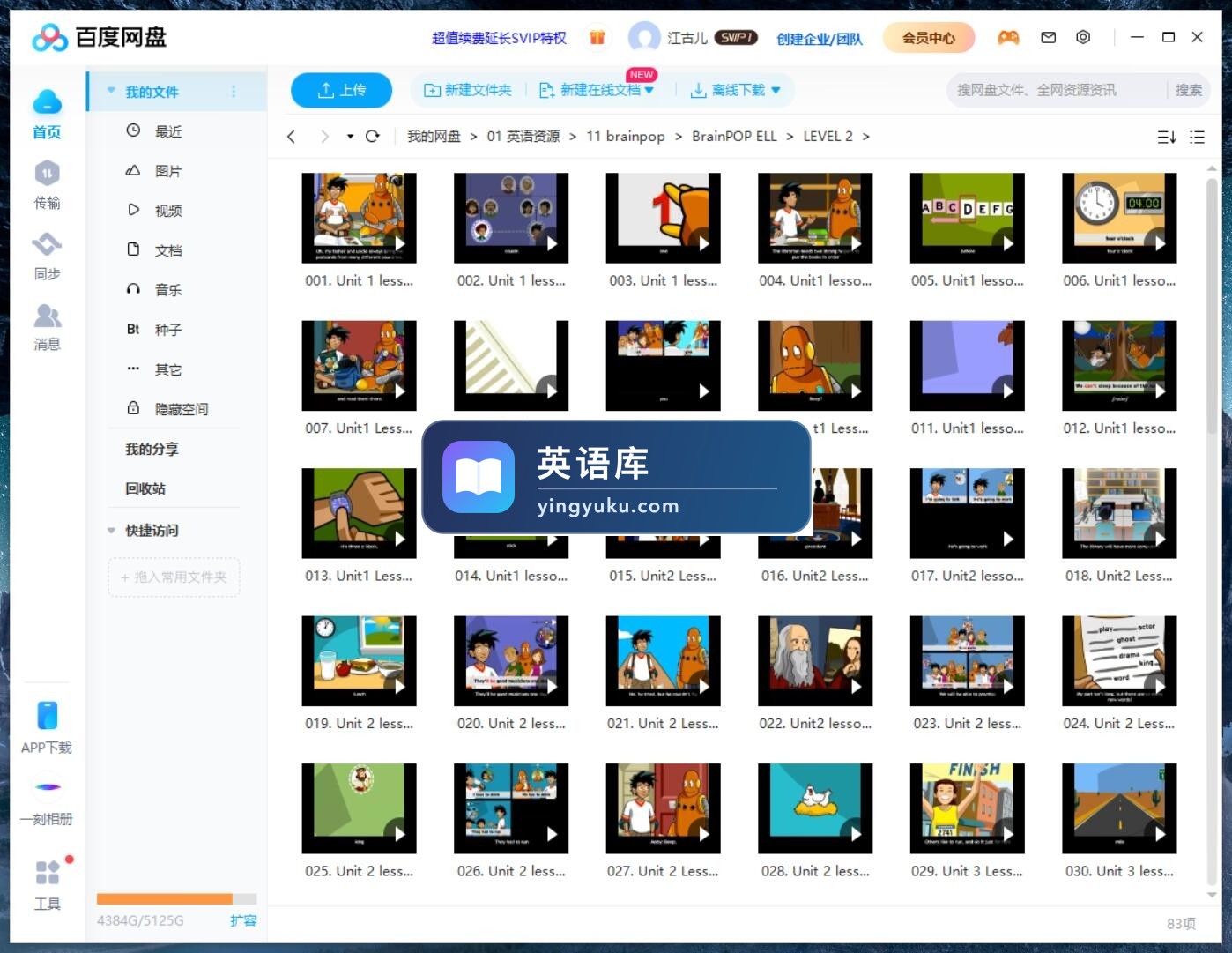Open 我的分享
Image resolution: width=1232 pixels, height=953 pixels.
[152, 449]
